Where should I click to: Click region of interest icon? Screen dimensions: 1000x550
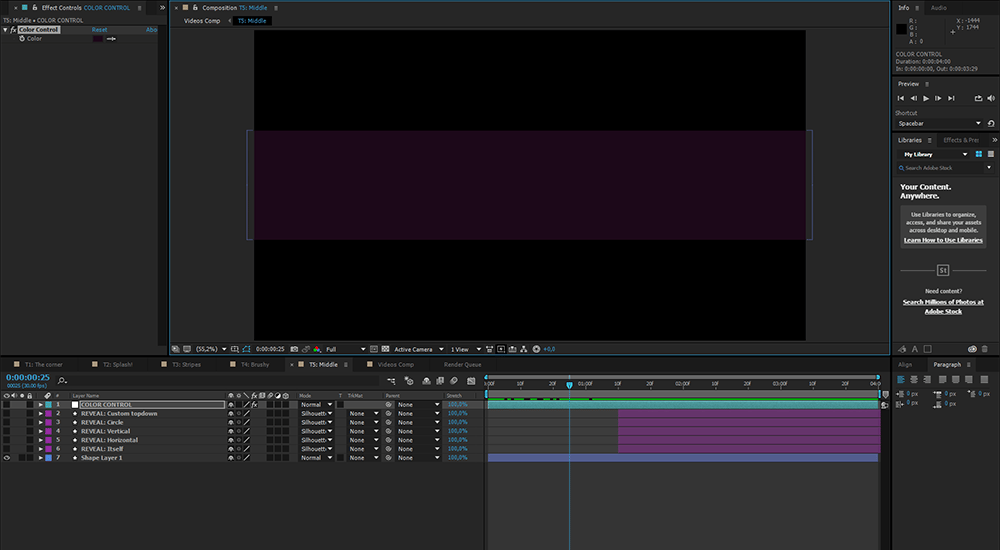[374, 349]
